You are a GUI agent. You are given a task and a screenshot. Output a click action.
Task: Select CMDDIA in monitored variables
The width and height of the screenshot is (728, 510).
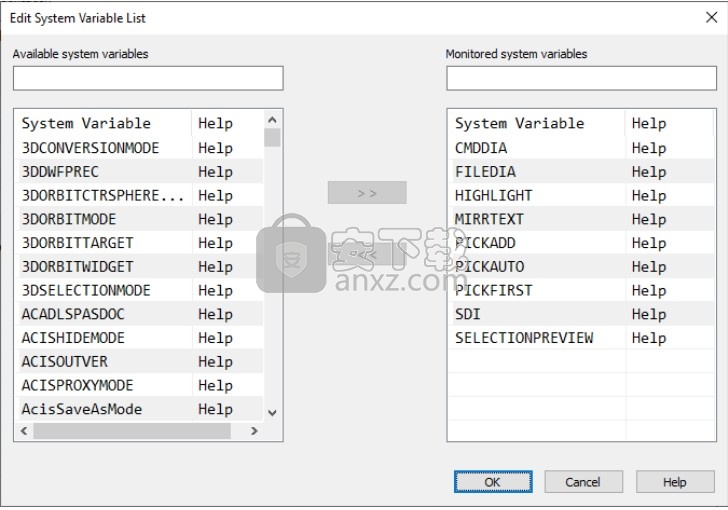pos(481,148)
